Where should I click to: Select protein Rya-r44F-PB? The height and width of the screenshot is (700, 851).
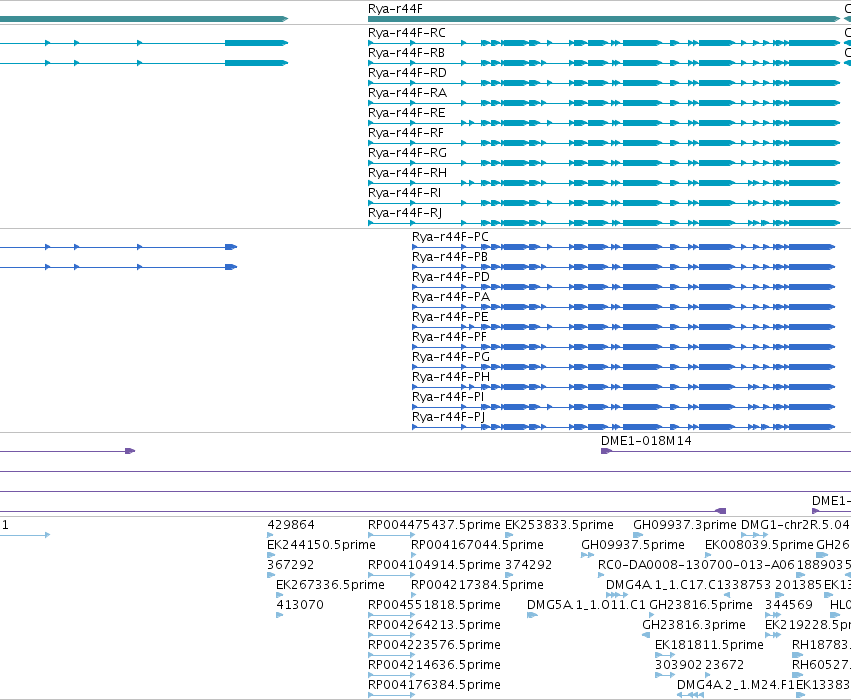pos(449,258)
